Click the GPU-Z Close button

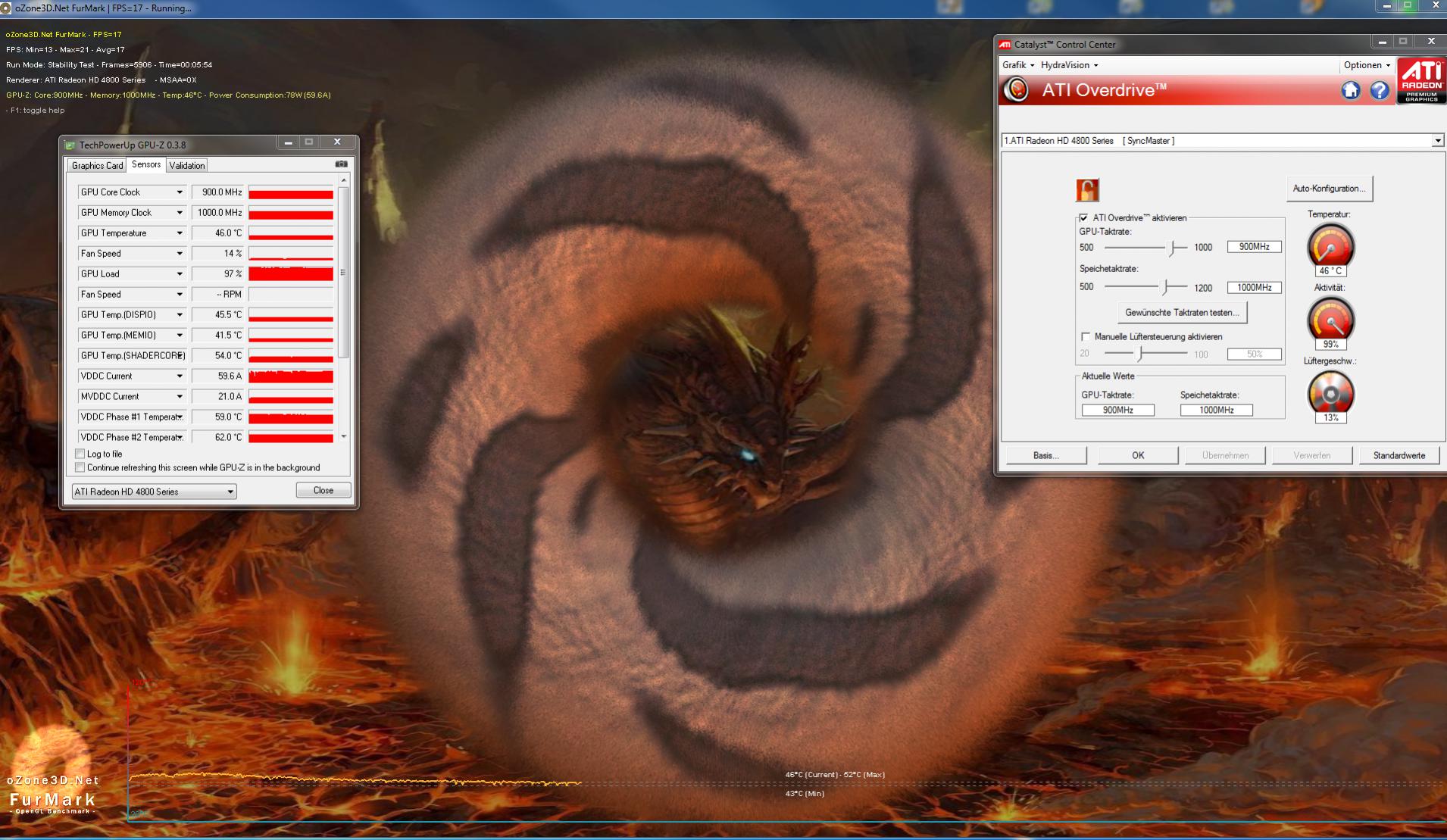click(323, 490)
